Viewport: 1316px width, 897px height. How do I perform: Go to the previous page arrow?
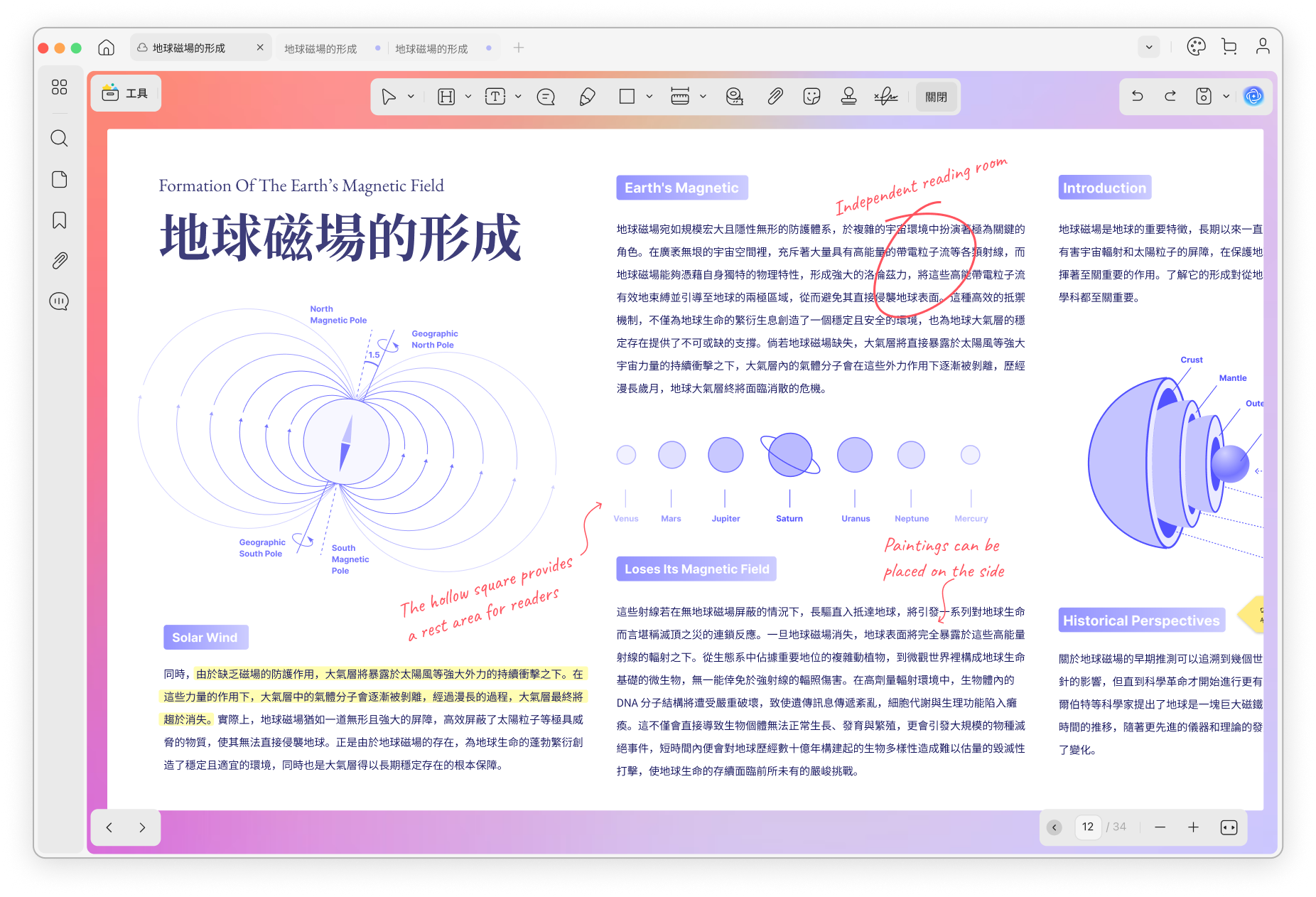coord(109,827)
